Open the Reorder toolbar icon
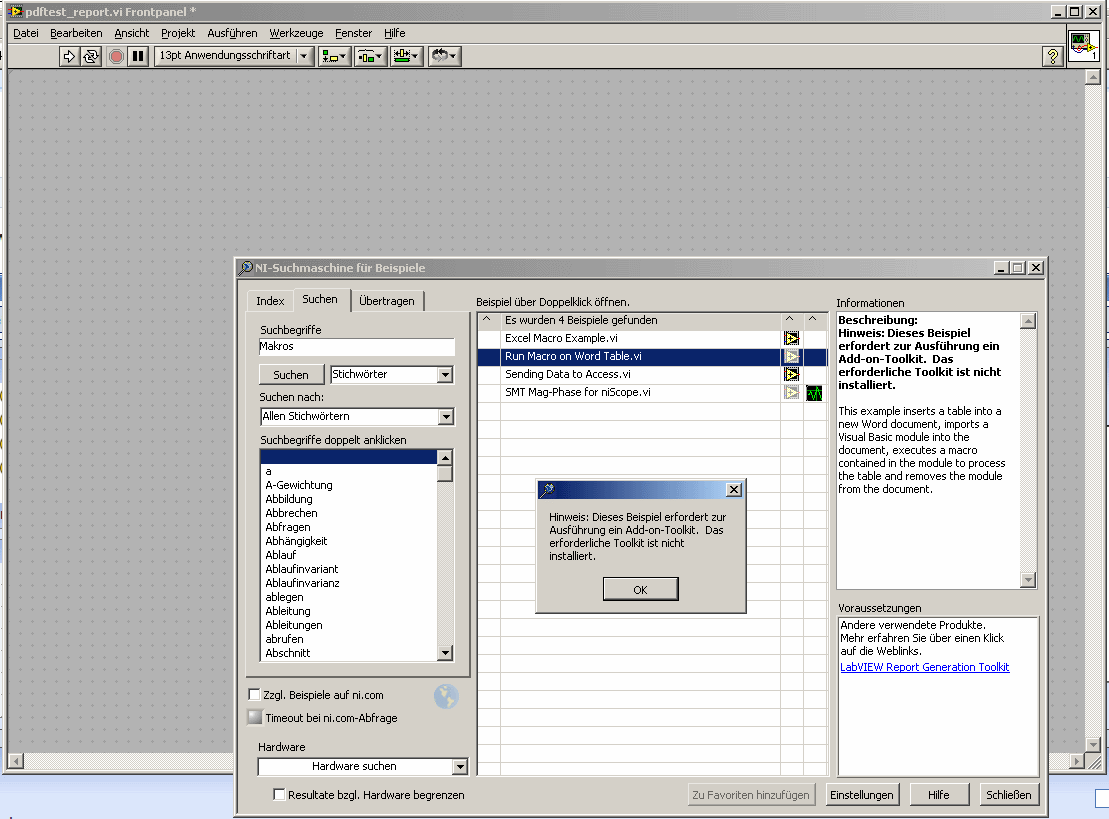Viewport: 1109px width, 819px height. click(444, 56)
